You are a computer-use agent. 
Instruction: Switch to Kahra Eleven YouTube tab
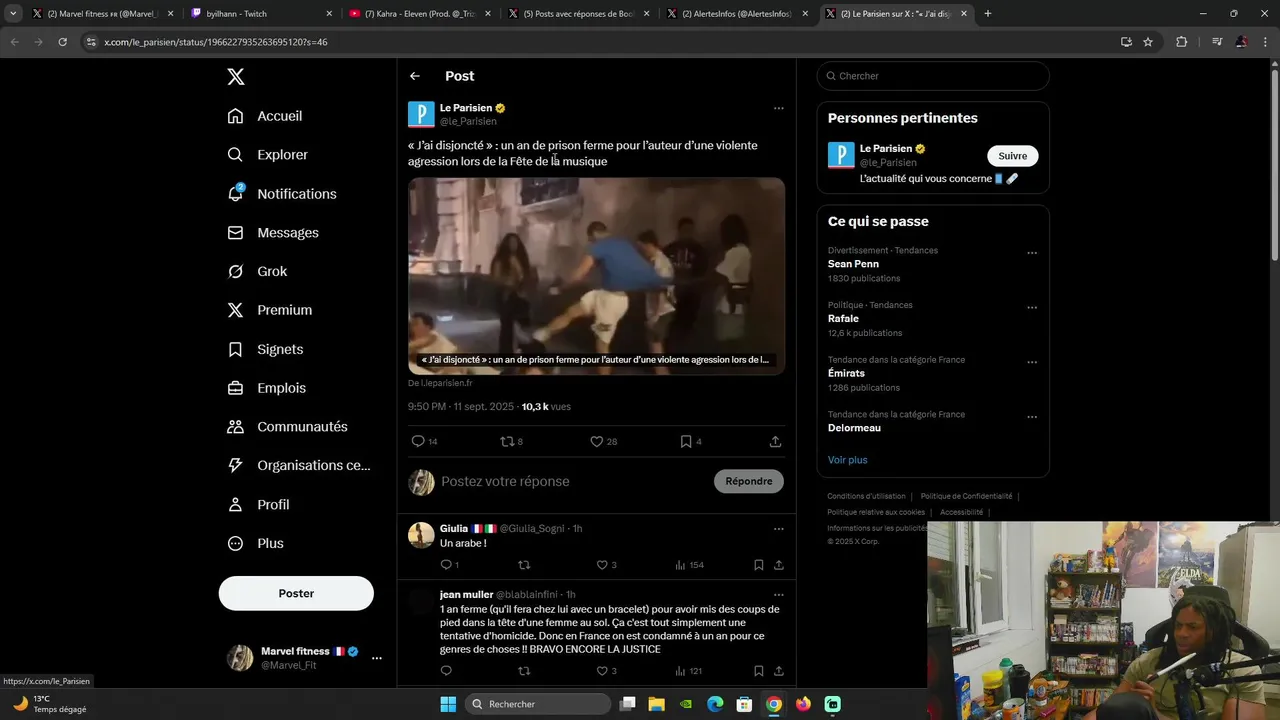420,14
